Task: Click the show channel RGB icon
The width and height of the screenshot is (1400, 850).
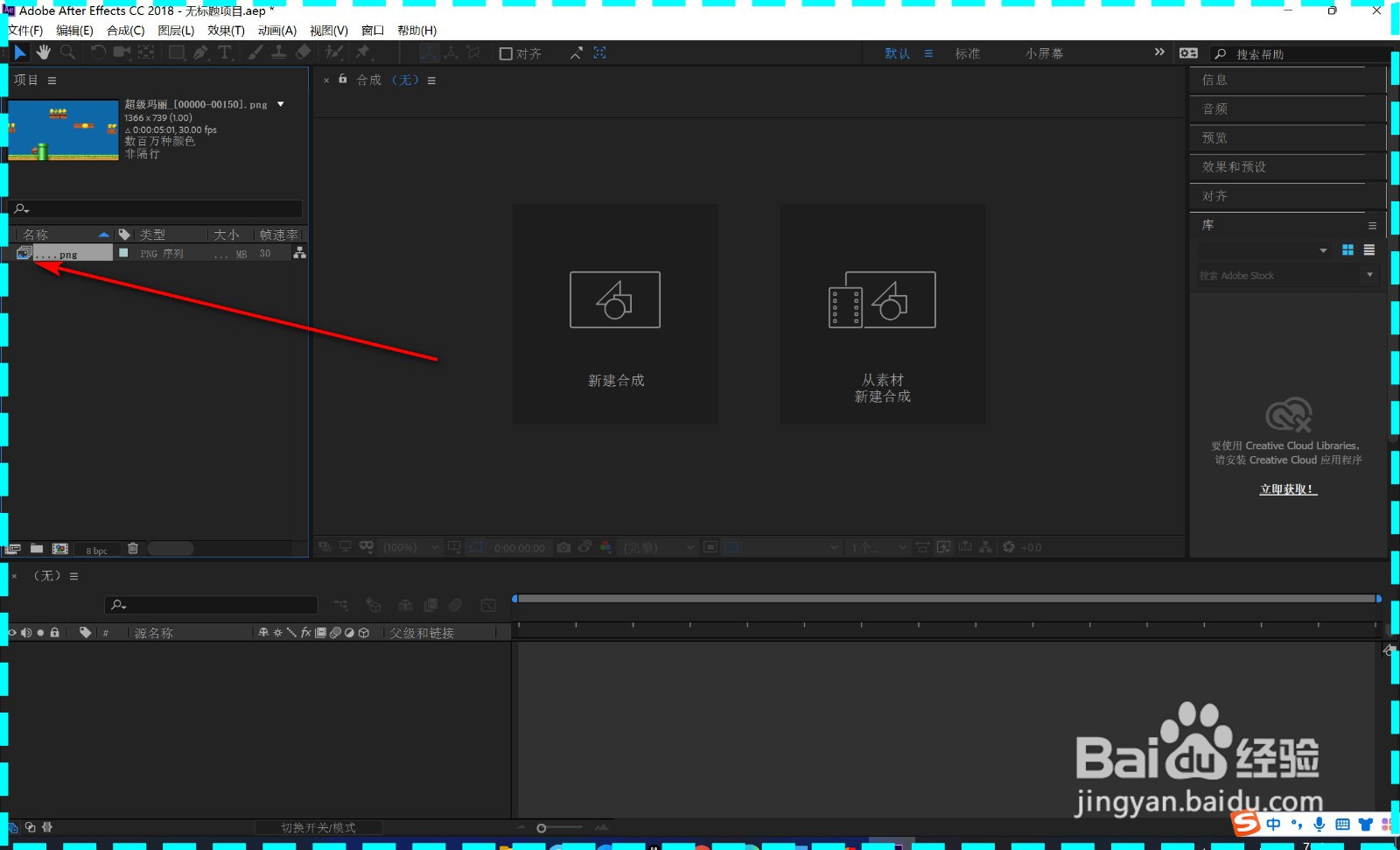Action: tap(605, 547)
